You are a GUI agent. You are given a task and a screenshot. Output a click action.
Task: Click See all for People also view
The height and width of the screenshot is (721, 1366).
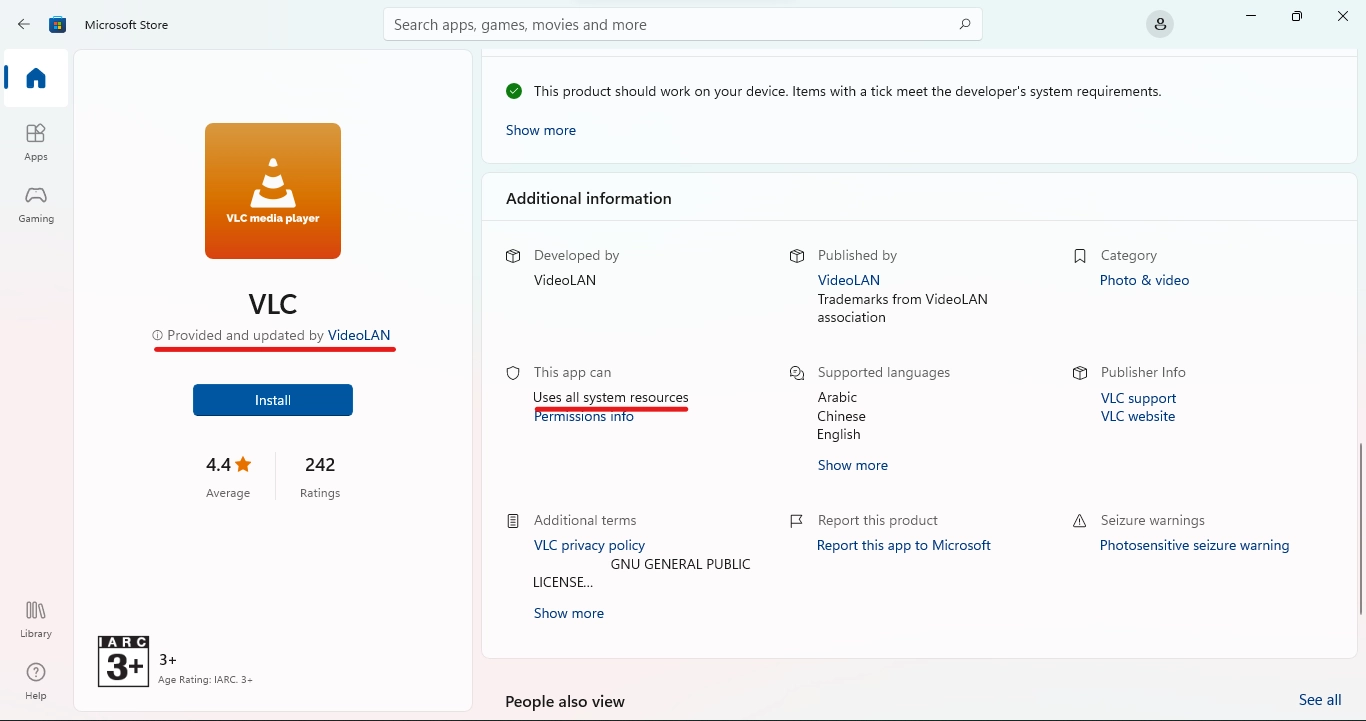point(1320,701)
